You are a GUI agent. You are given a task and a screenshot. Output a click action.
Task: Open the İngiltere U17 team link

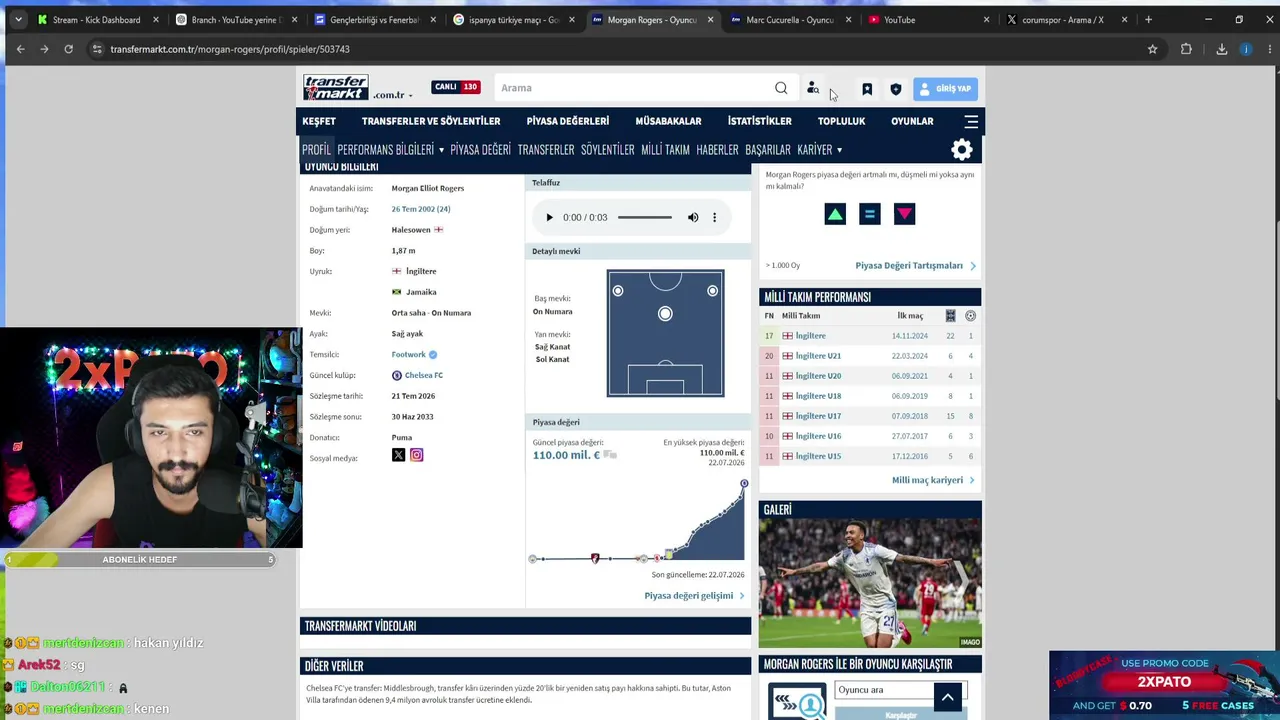tap(818, 416)
